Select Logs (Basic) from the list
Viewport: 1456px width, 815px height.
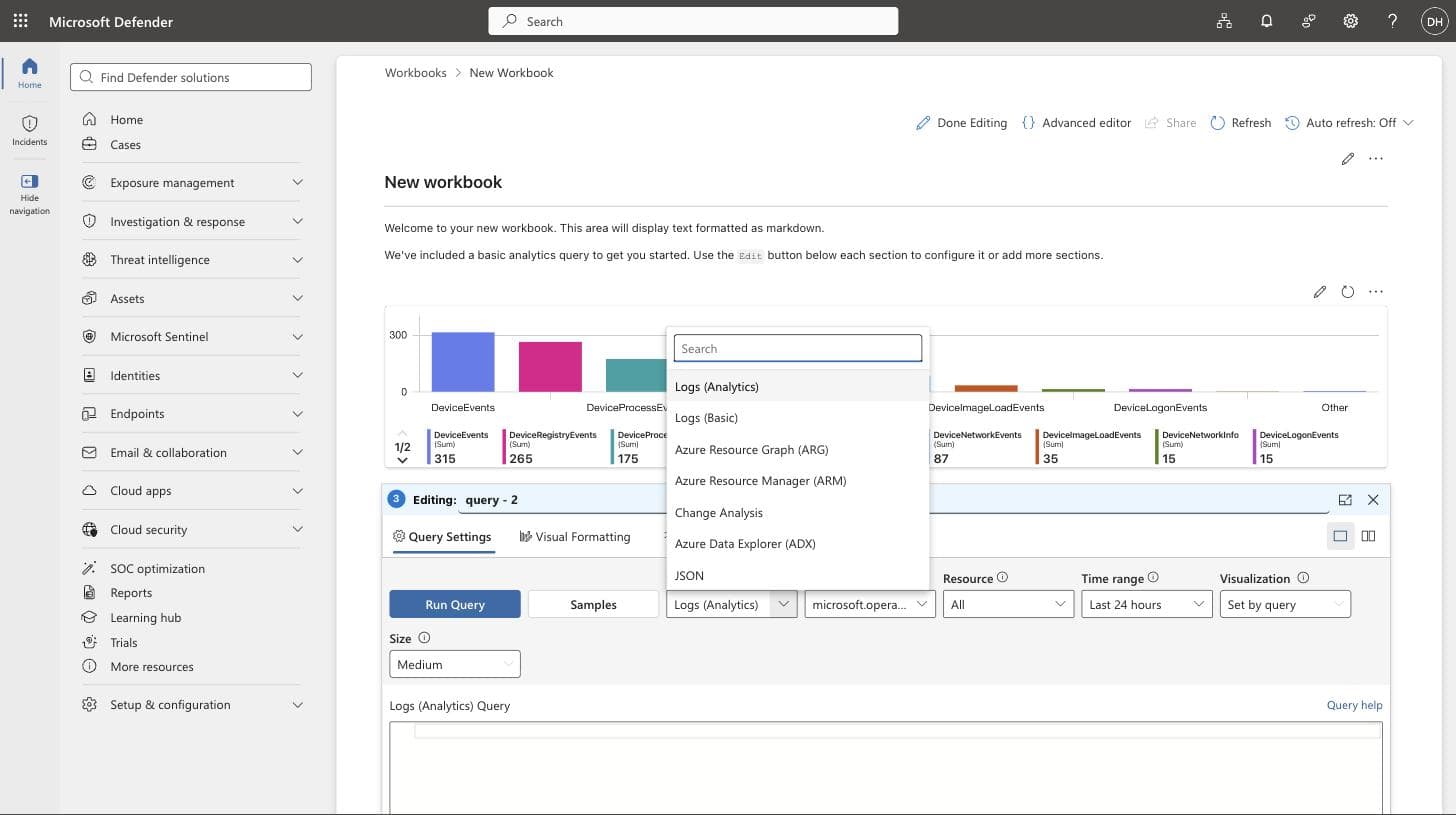[x=798, y=418]
